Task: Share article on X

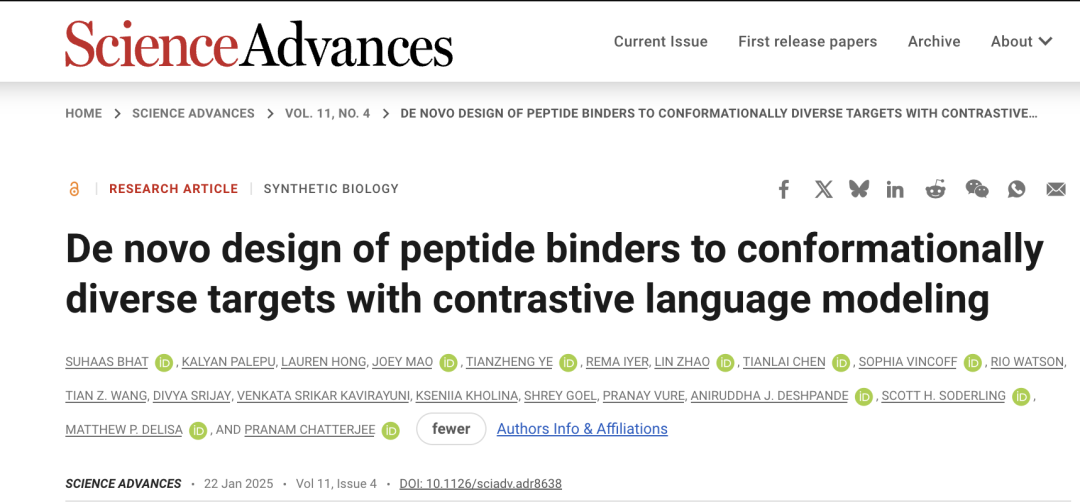Action: coord(823,189)
